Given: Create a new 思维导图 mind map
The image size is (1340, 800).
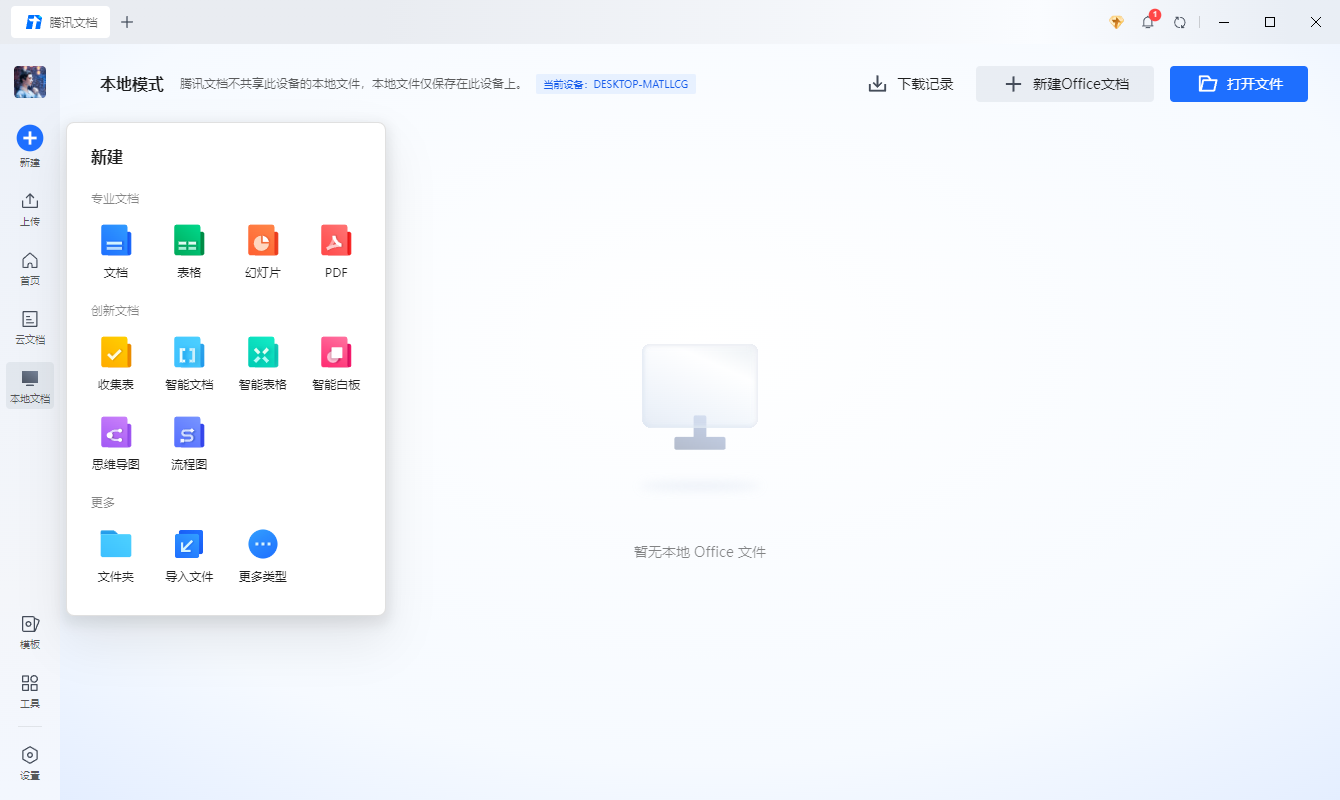Looking at the screenshot, I should pyautogui.click(x=115, y=442).
